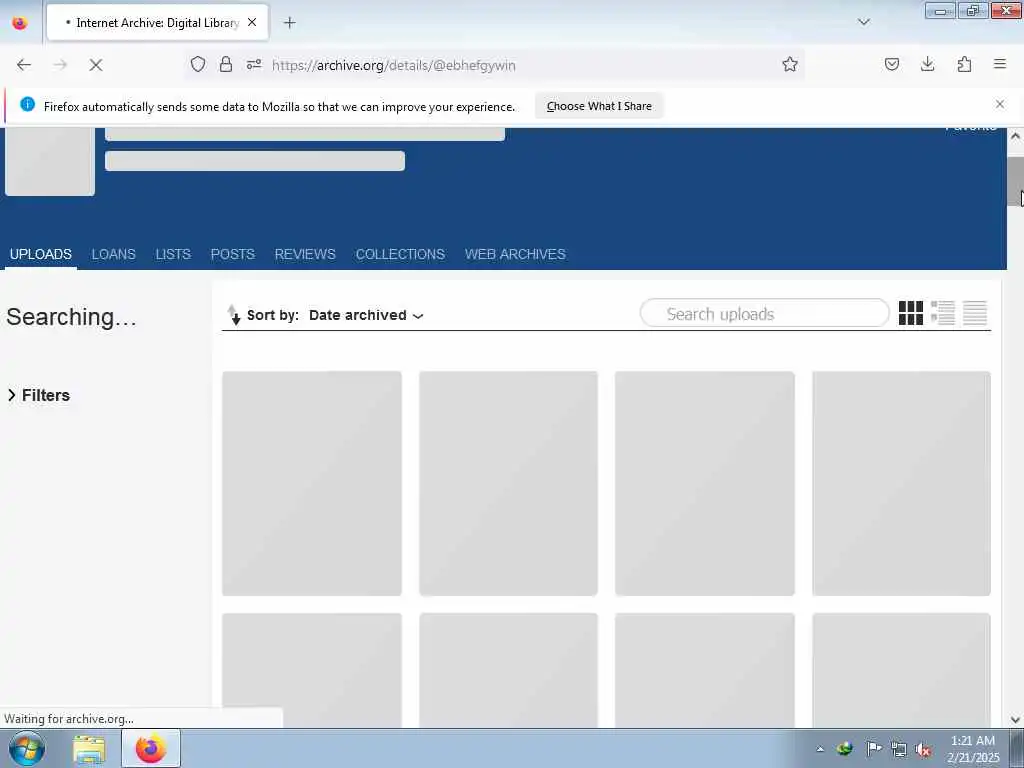
Task: Click the green tray application icon
Action: tap(844, 748)
